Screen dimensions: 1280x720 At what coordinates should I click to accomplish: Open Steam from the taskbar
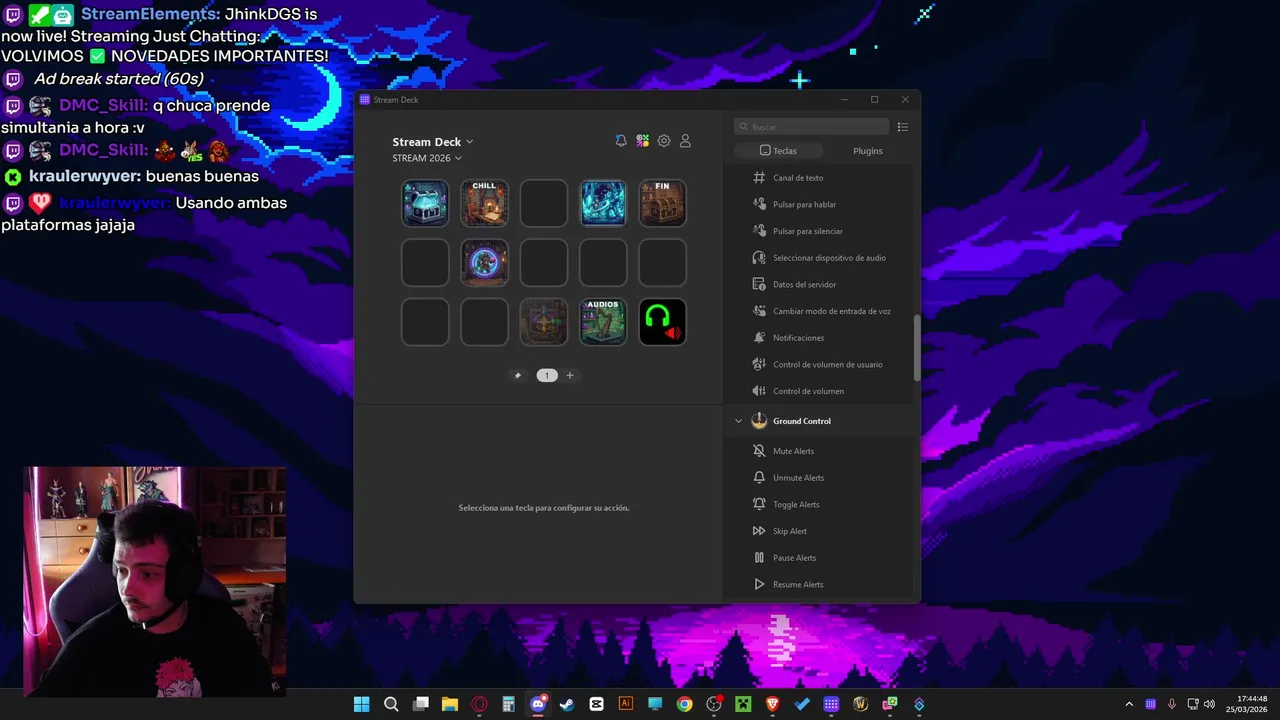point(567,704)
